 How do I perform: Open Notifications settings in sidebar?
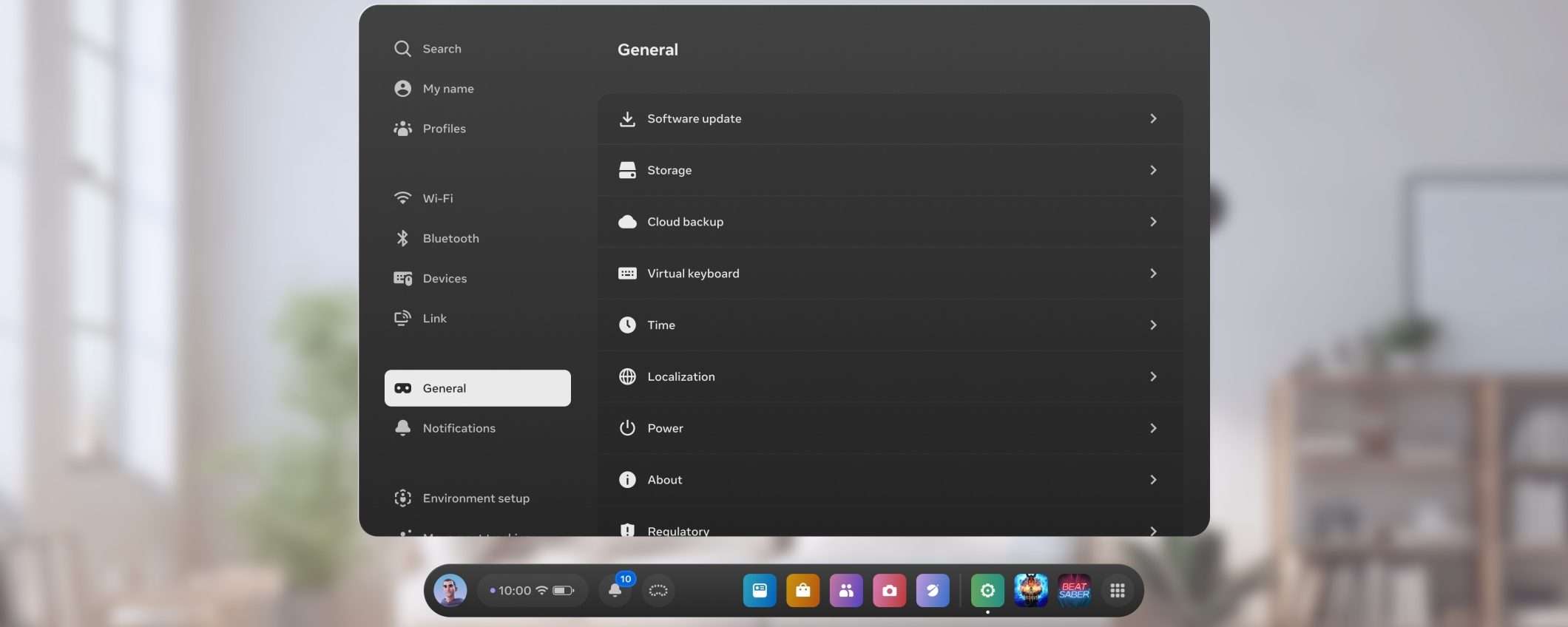pos(459,428)
